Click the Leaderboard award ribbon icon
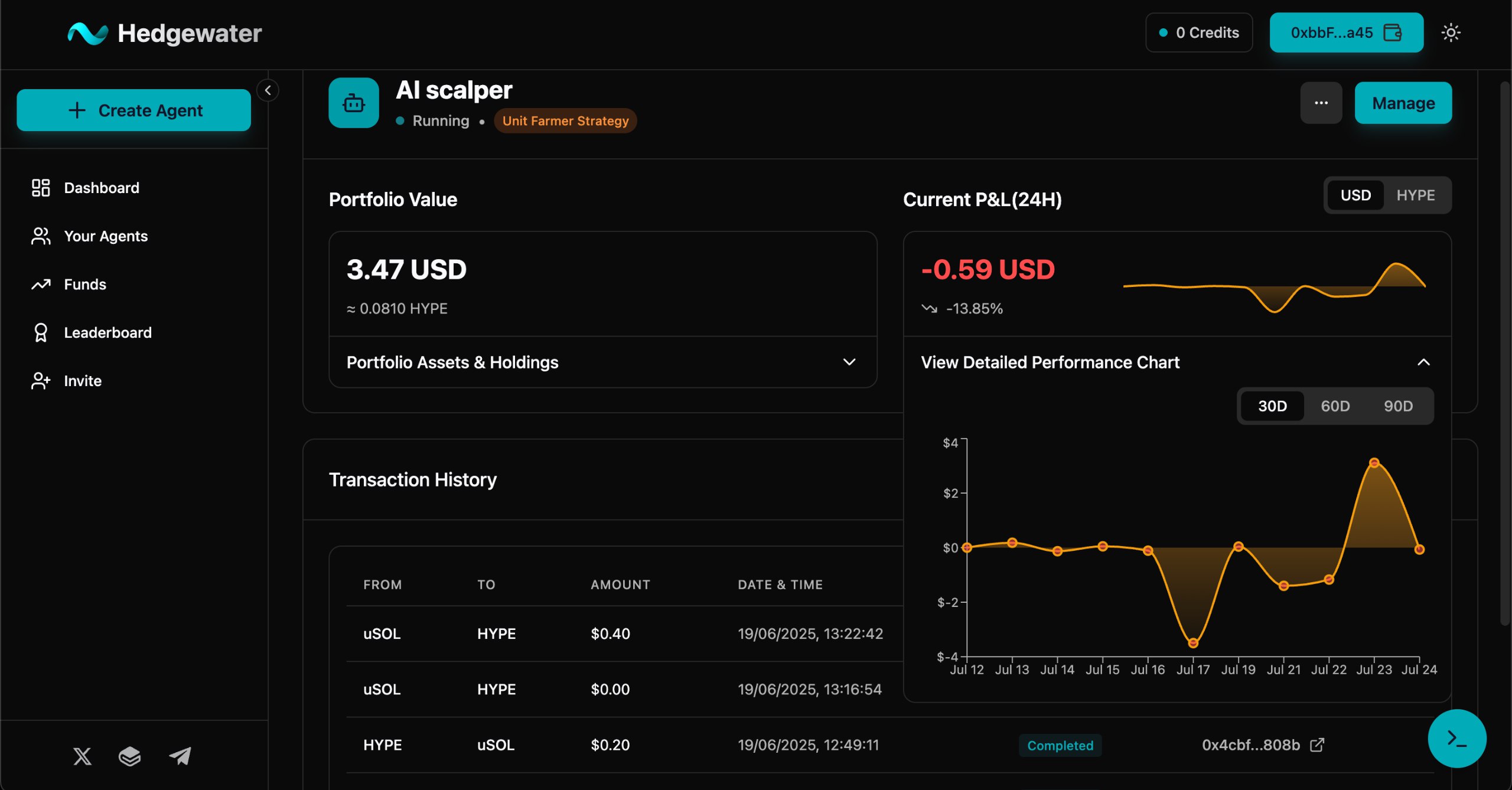 click(41, 332)
